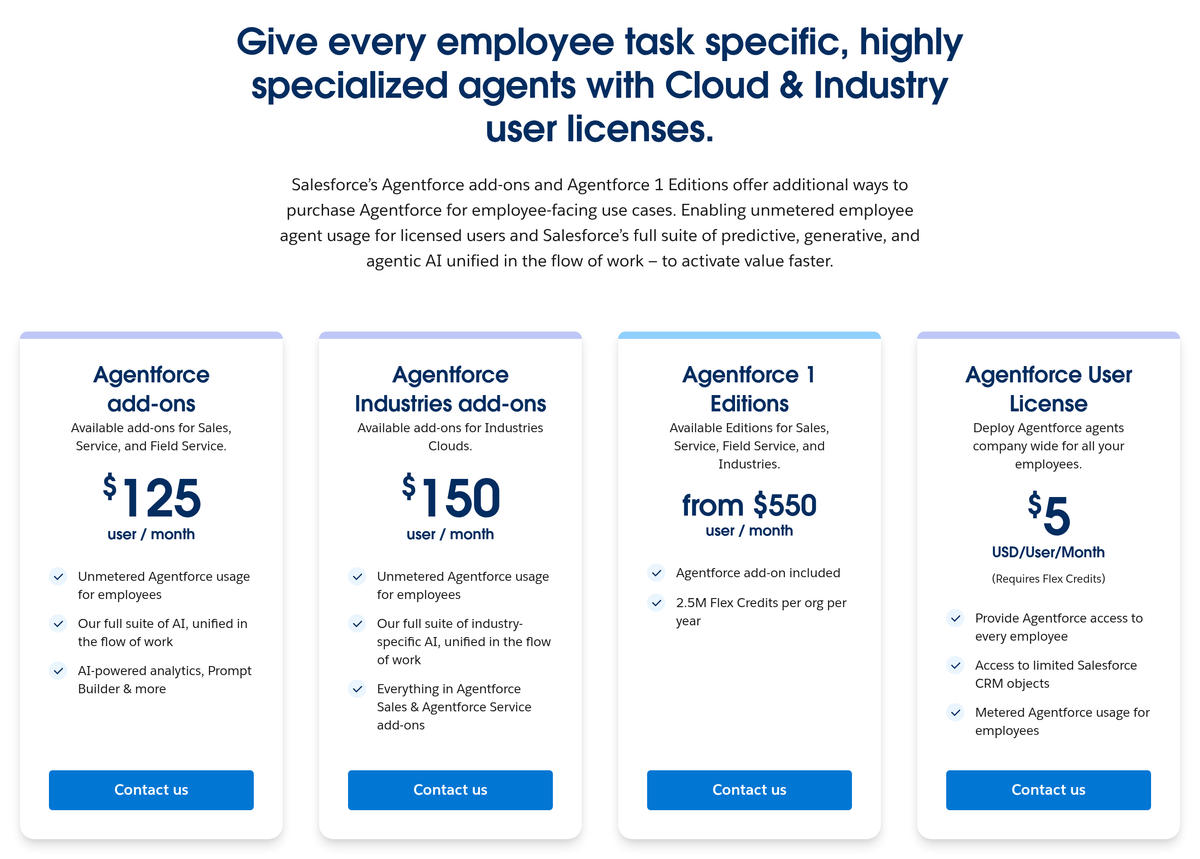Click 'Deploy Agentforce agents company wide' description
This screenshot has height=859, width=1200.
[x=1048, y=446]
